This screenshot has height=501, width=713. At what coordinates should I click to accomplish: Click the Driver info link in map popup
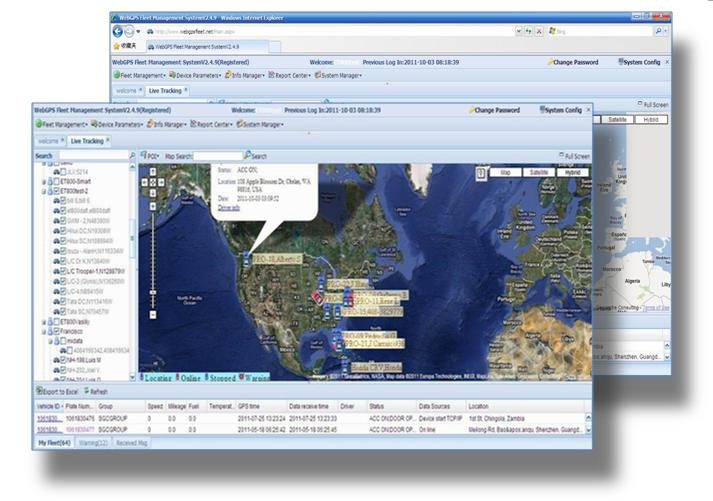pos(229,208)
